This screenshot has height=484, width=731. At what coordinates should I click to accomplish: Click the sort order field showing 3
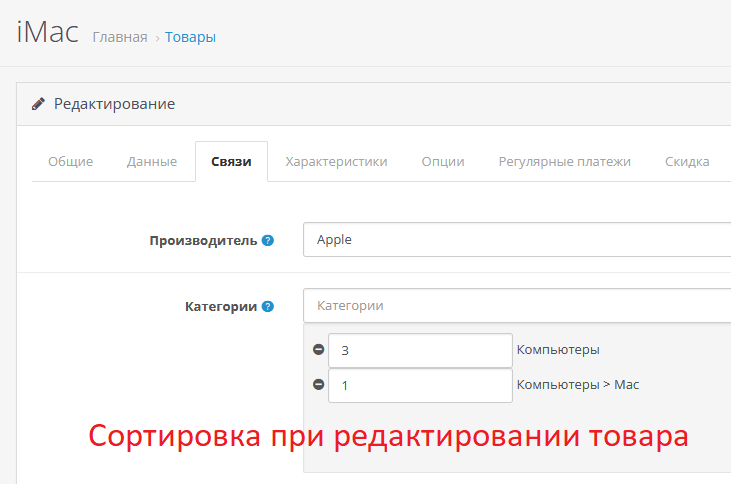(x=420, y=351)
